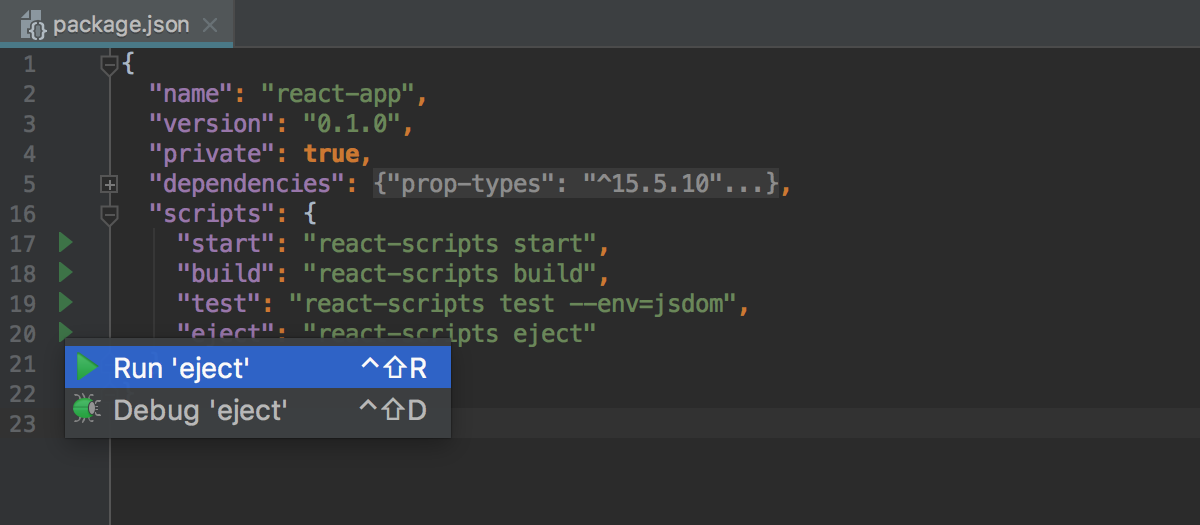Click the run gutter icon for 'build' script
Image resolution: width=1200 pixels, height=525 pixels.
[x=65, y=272]
